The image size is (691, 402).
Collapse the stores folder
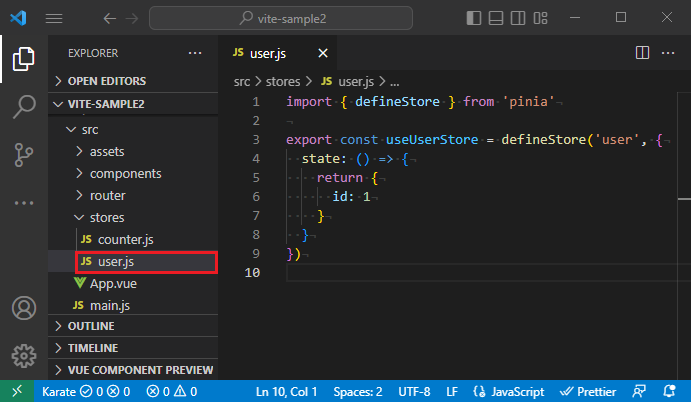(133, 218)
